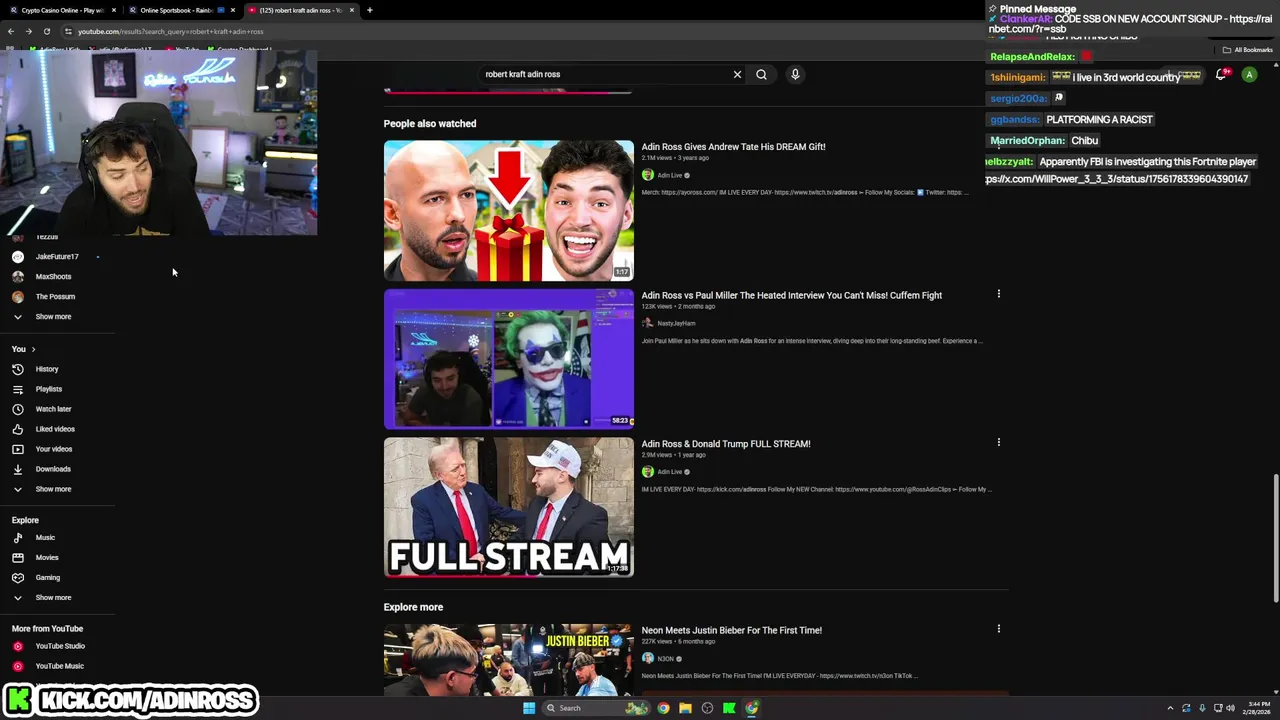
Task: Open the YouTube account avatar menu
Action: pos(1249,74)
